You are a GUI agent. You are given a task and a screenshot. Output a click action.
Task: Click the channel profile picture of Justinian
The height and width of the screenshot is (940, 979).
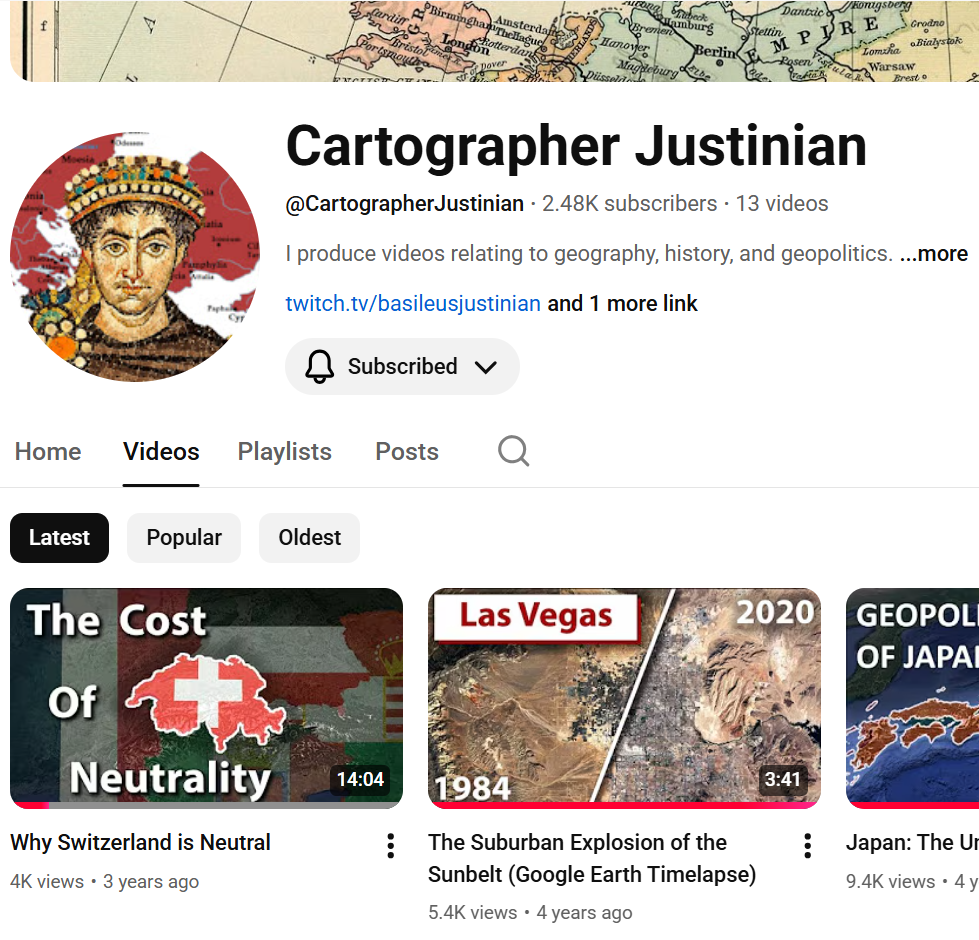pyautogui.click(x=133, y=256)
